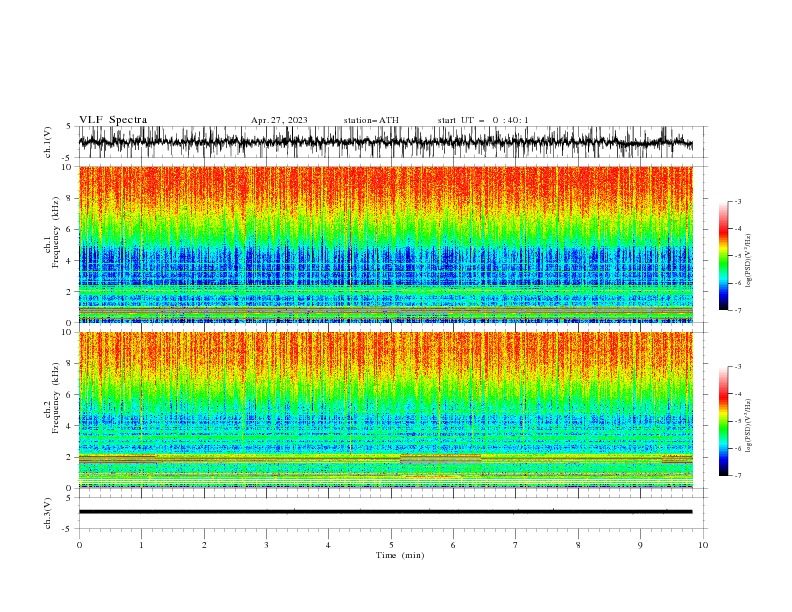This screenshot has height=612, width=792.
Task: Click inside the ch.1 spectrogram panel
Action: point(385,244)
